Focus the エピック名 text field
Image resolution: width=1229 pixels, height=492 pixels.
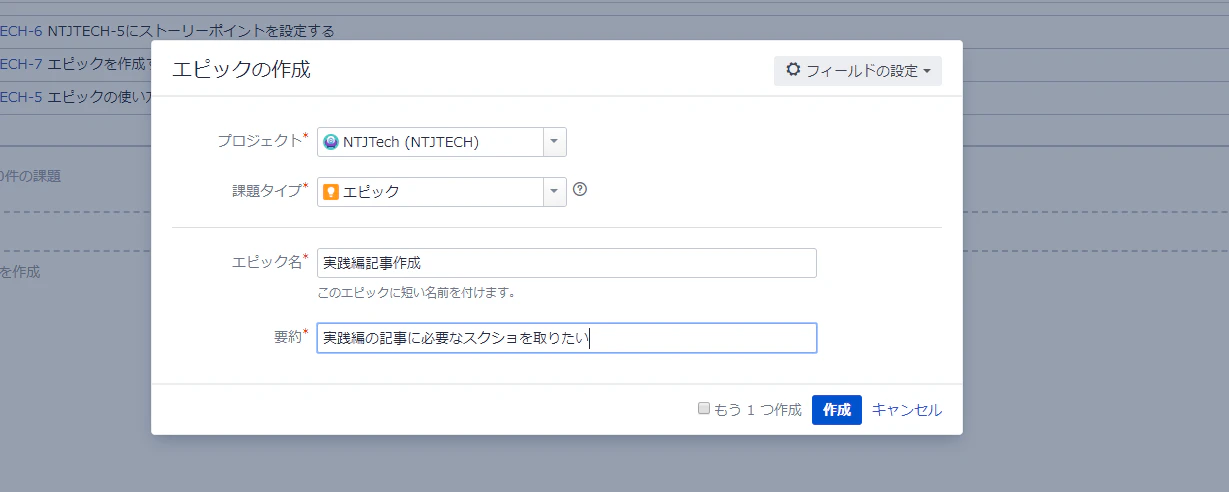[567, 263]
